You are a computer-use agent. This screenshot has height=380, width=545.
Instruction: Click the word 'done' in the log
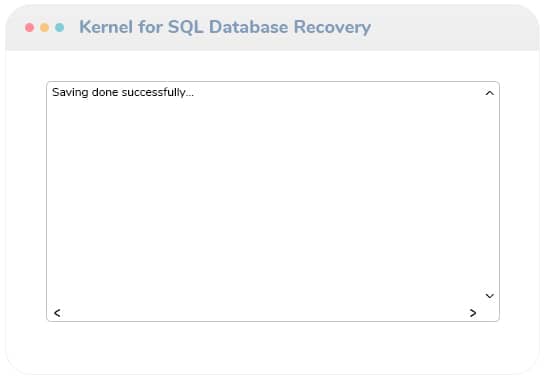pyautogui.click(x=105, y=92)
